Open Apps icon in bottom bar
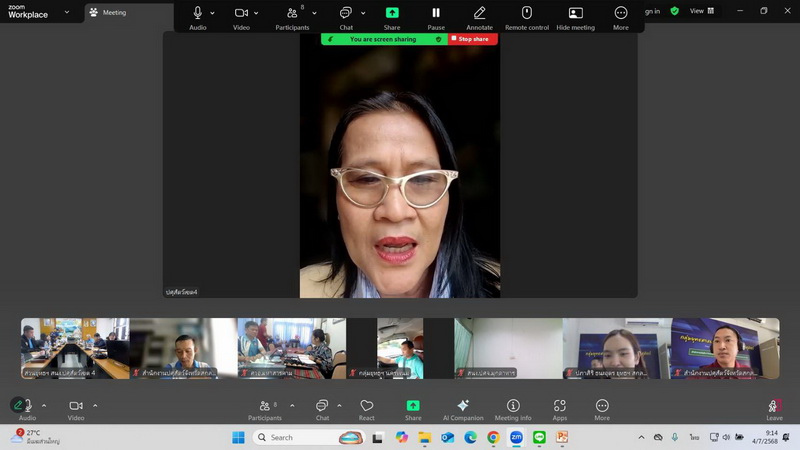This screenshot has width=800, height=450. coord(560,406)
